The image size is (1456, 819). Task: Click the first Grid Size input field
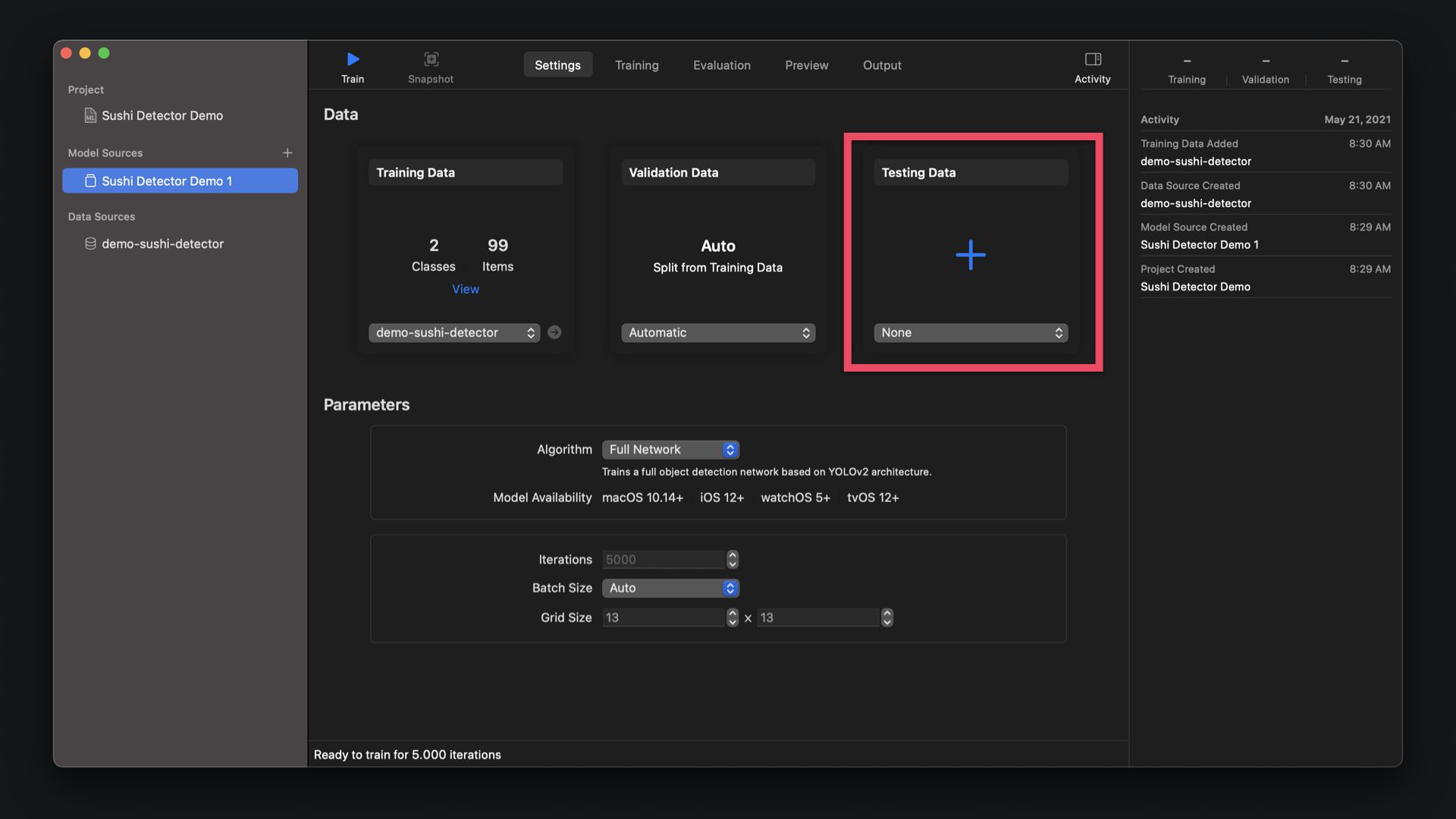[x=663, y=617]
